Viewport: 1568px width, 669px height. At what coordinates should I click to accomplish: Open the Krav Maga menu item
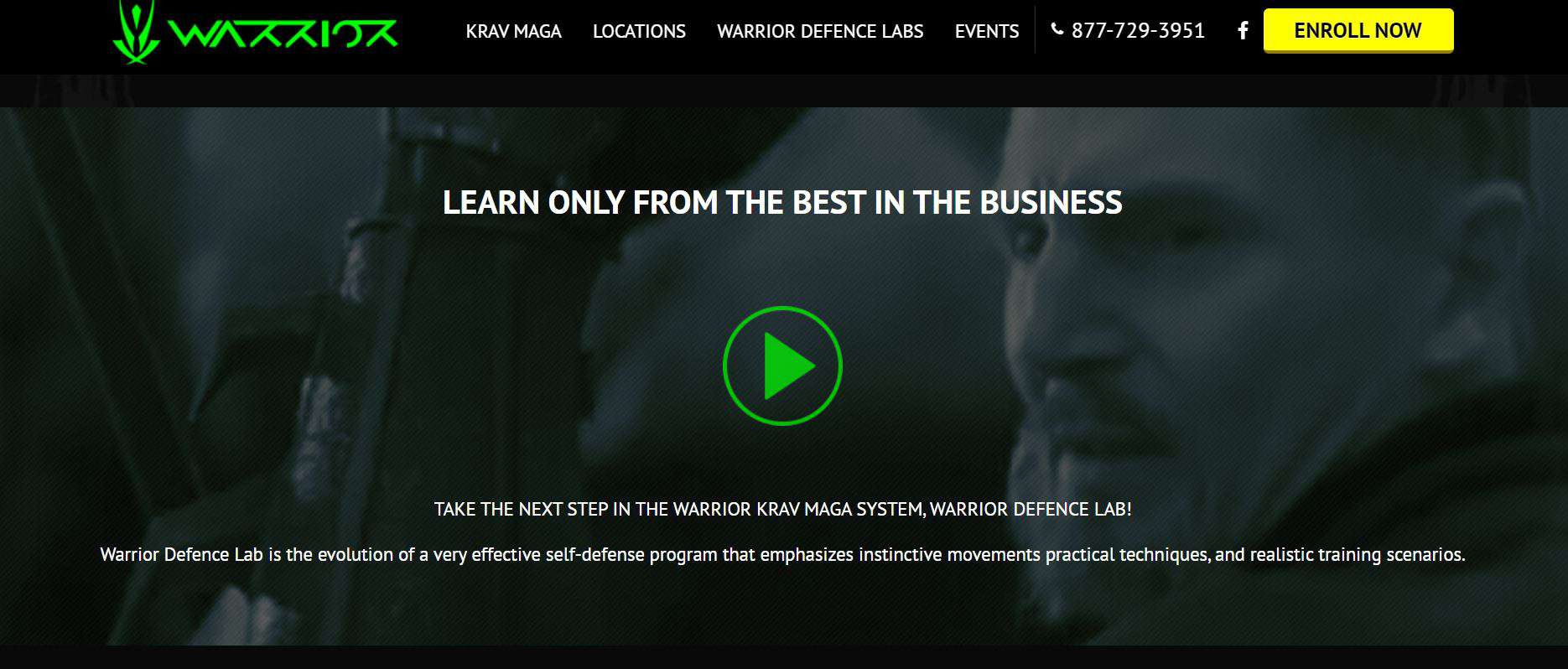514,31
